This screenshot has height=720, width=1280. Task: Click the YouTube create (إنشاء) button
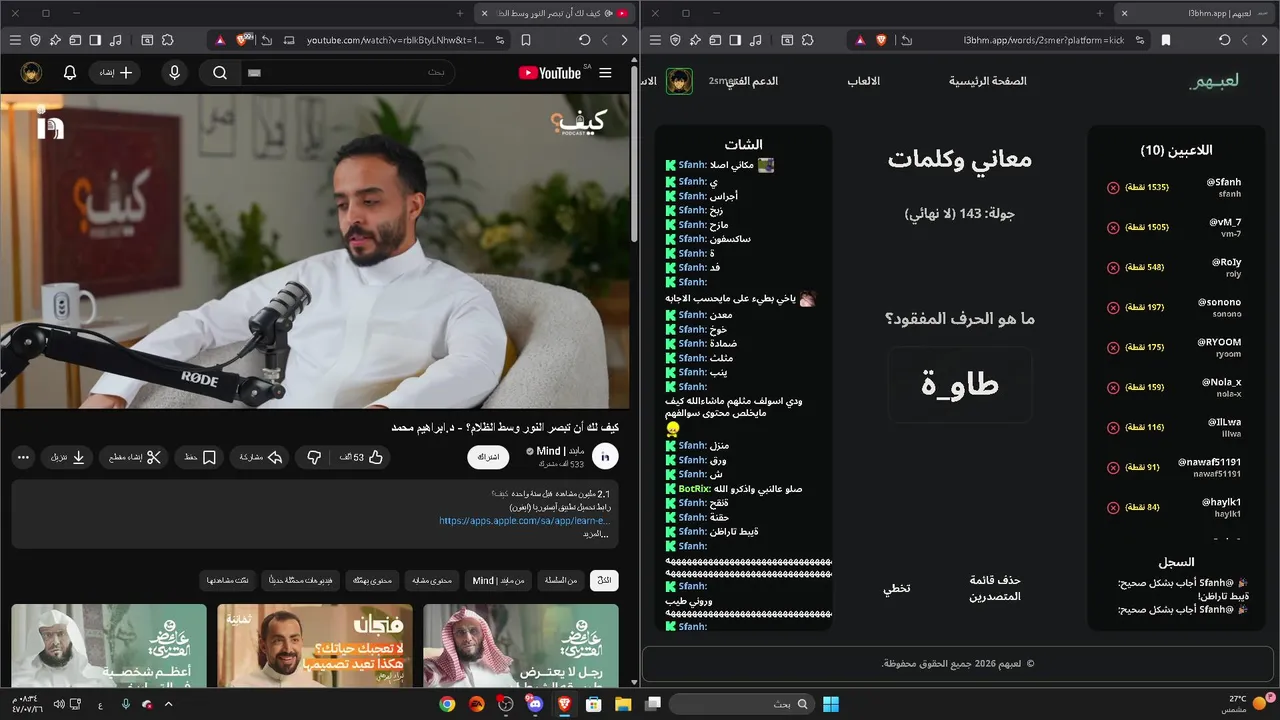click(x=115, y=73)
